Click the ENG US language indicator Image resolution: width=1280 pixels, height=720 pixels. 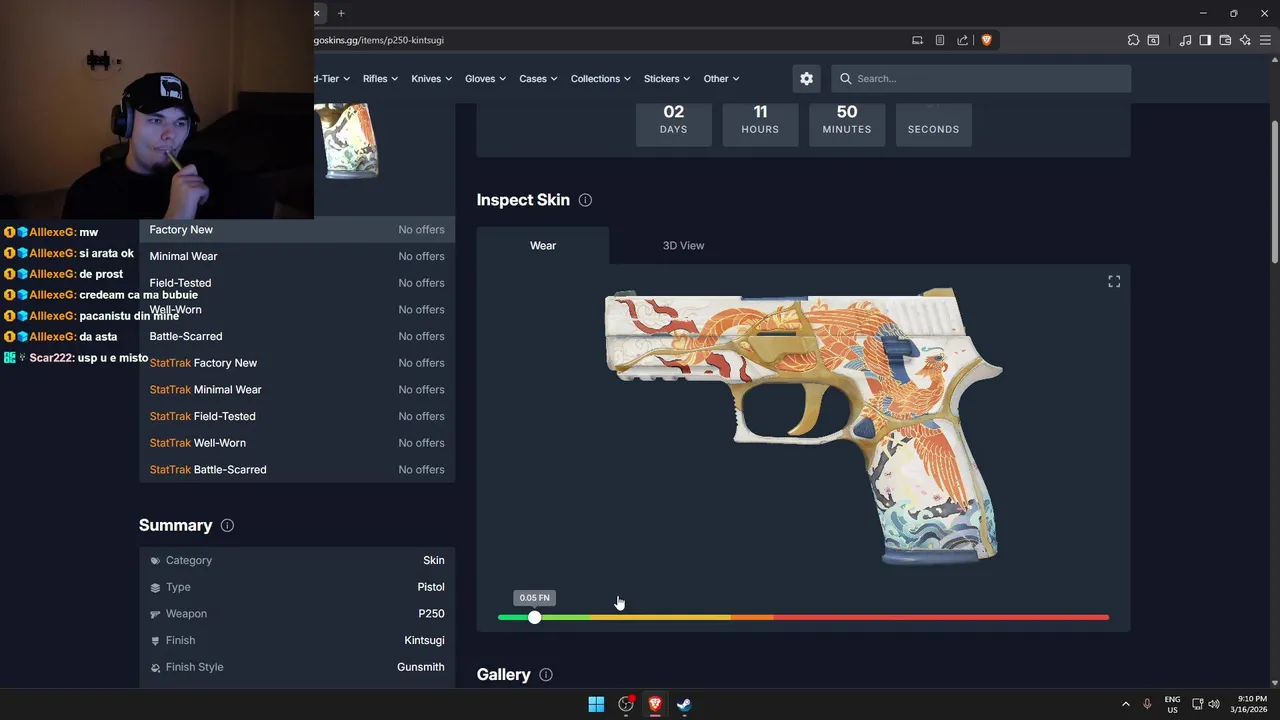[x=1172, y=704]
